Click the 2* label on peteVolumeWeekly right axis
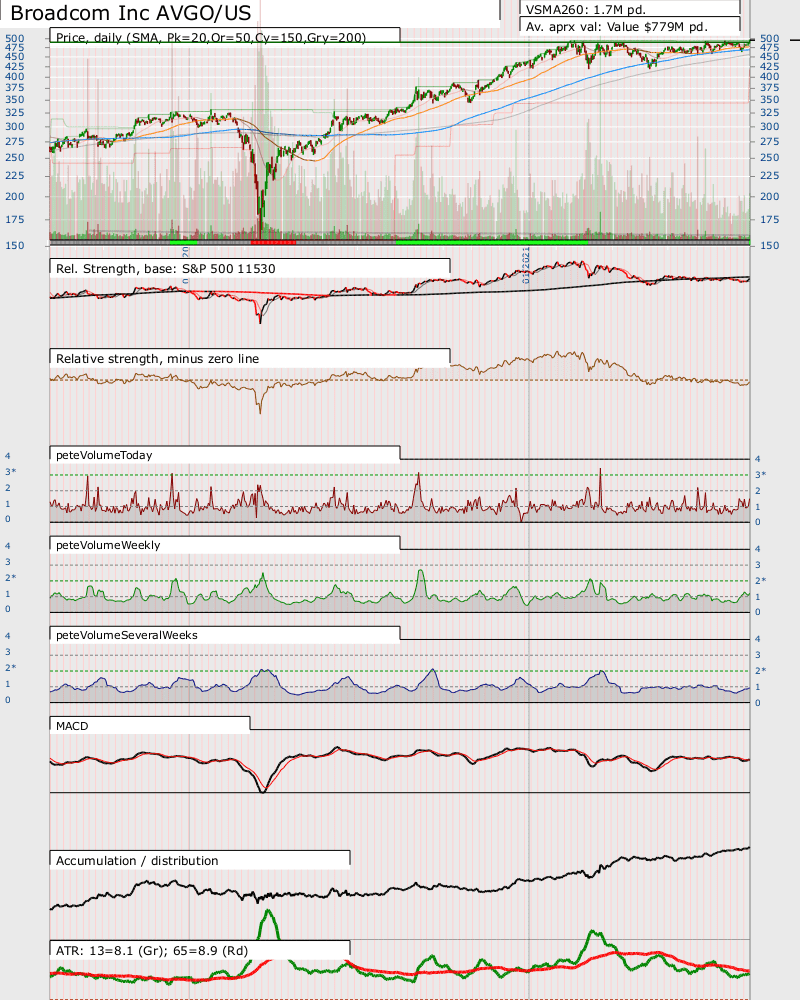800x1000 pixels. (x=761, y=581)
